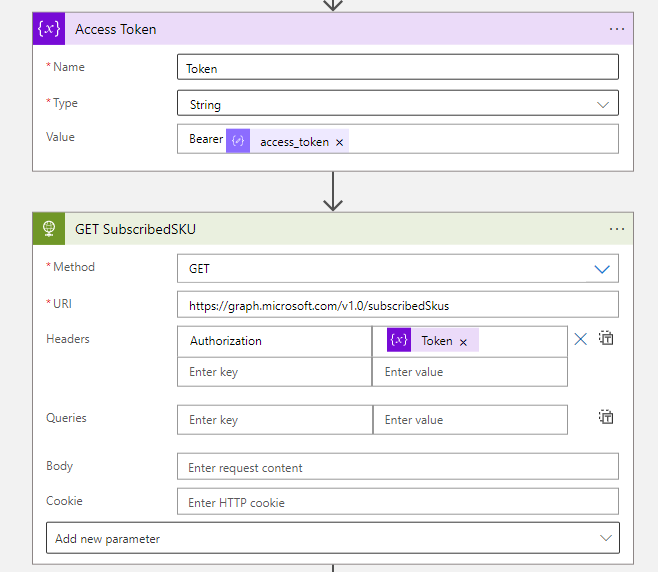Viewport: 658px width, 572px height.
Task: Click the empty Headers Enter value field
Action: (x=470, y=372)
